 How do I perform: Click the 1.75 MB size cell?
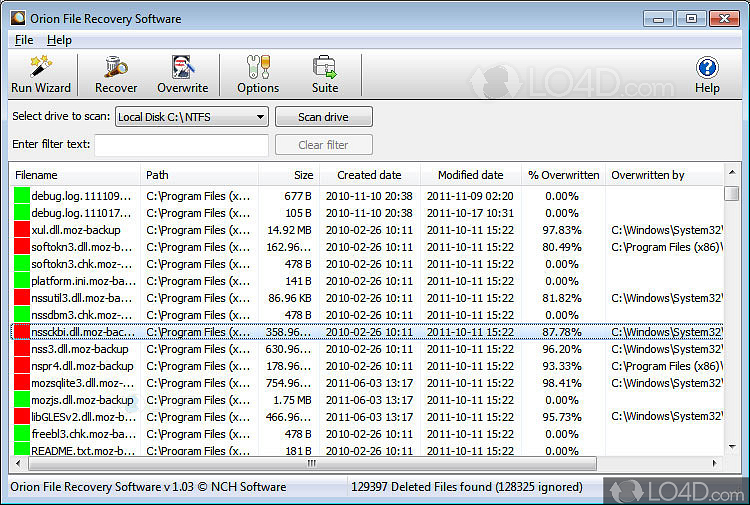(x=292, y=400)
